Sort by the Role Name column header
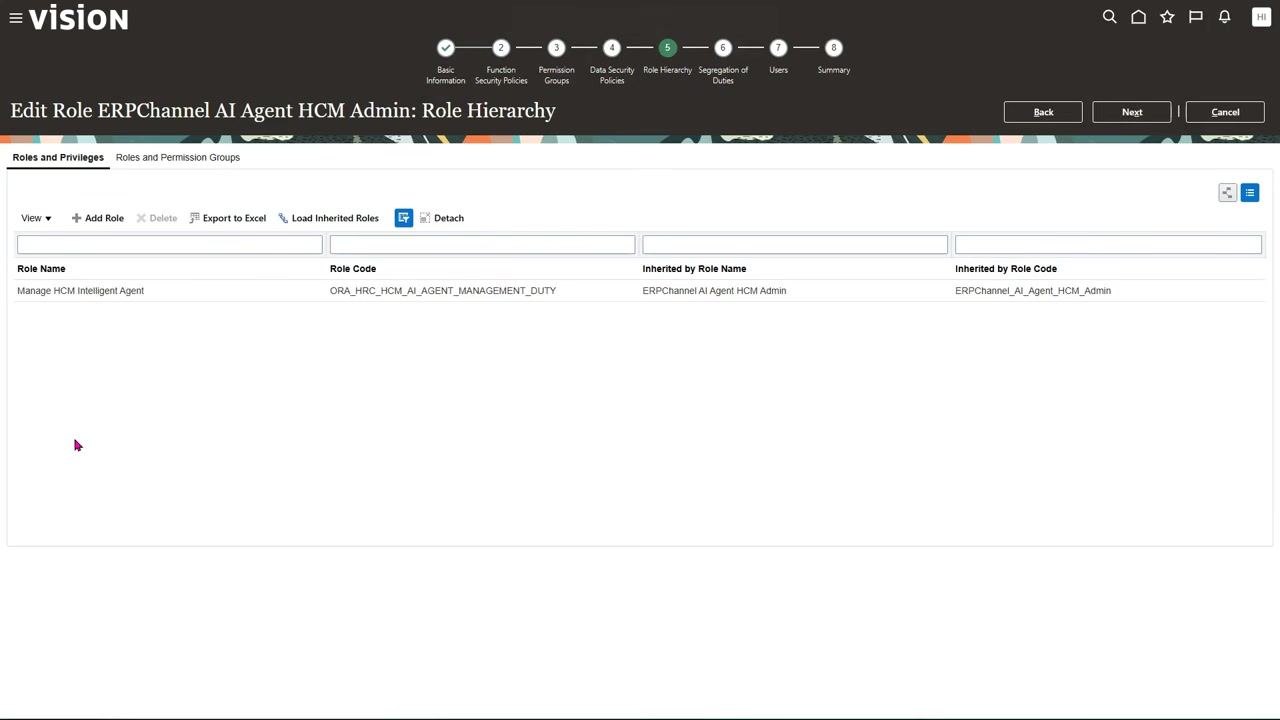 click(x=41, y=269)
